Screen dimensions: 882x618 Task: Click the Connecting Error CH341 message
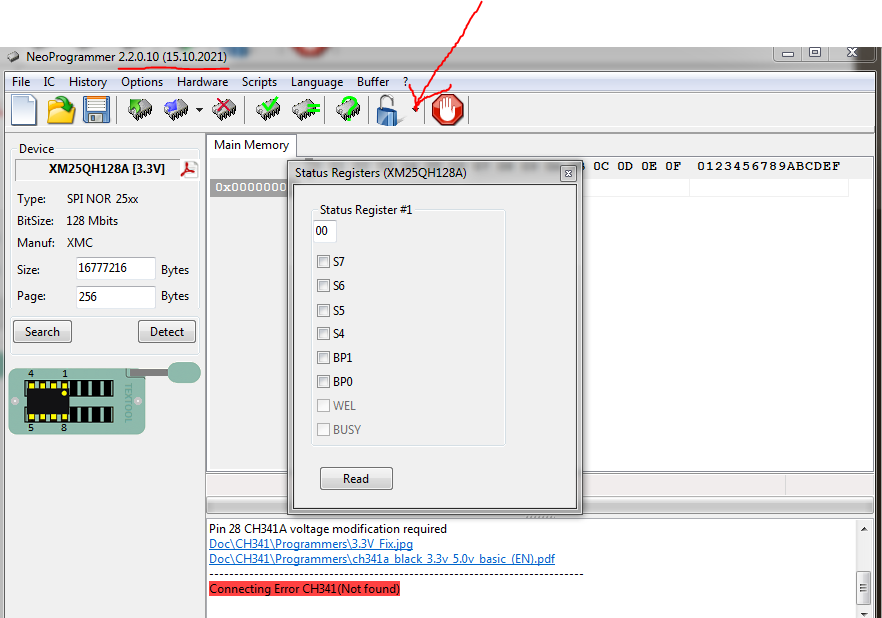[x=304, y=589]
